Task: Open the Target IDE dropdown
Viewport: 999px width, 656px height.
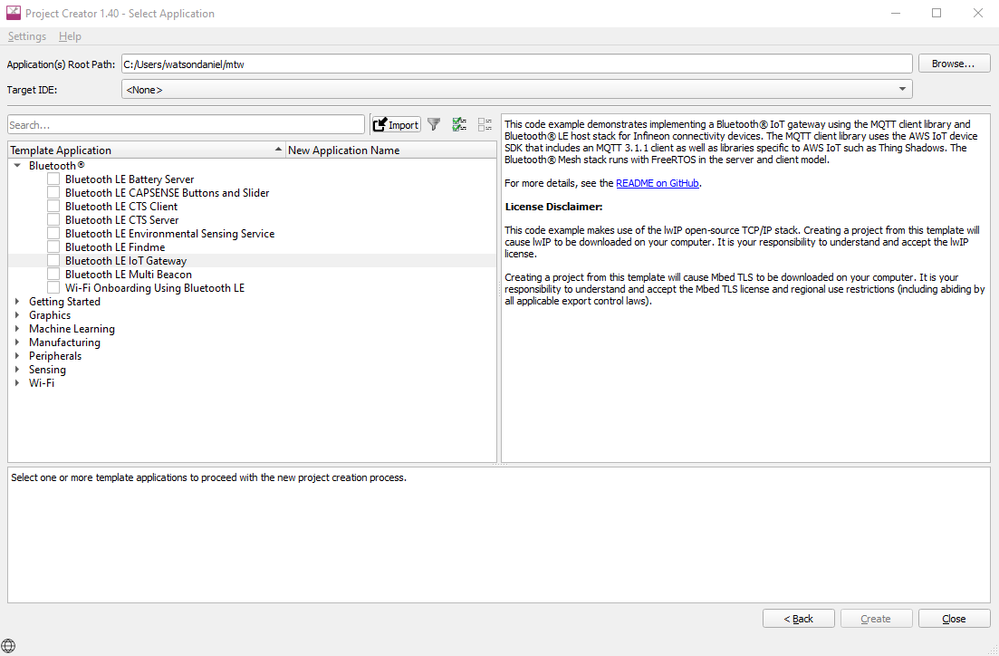Action: click(x=516, y=90)
